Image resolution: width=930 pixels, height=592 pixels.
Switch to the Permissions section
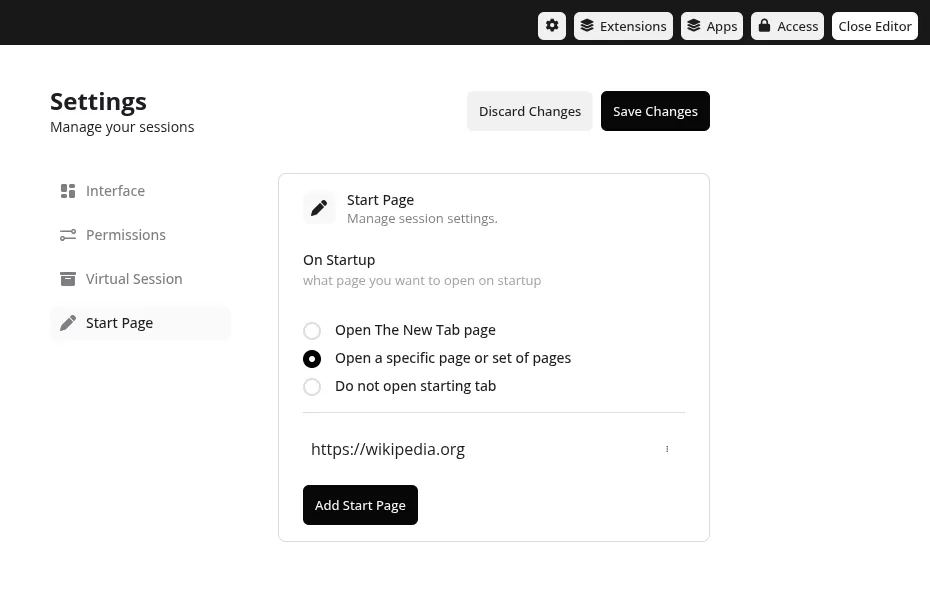point(126,234)
